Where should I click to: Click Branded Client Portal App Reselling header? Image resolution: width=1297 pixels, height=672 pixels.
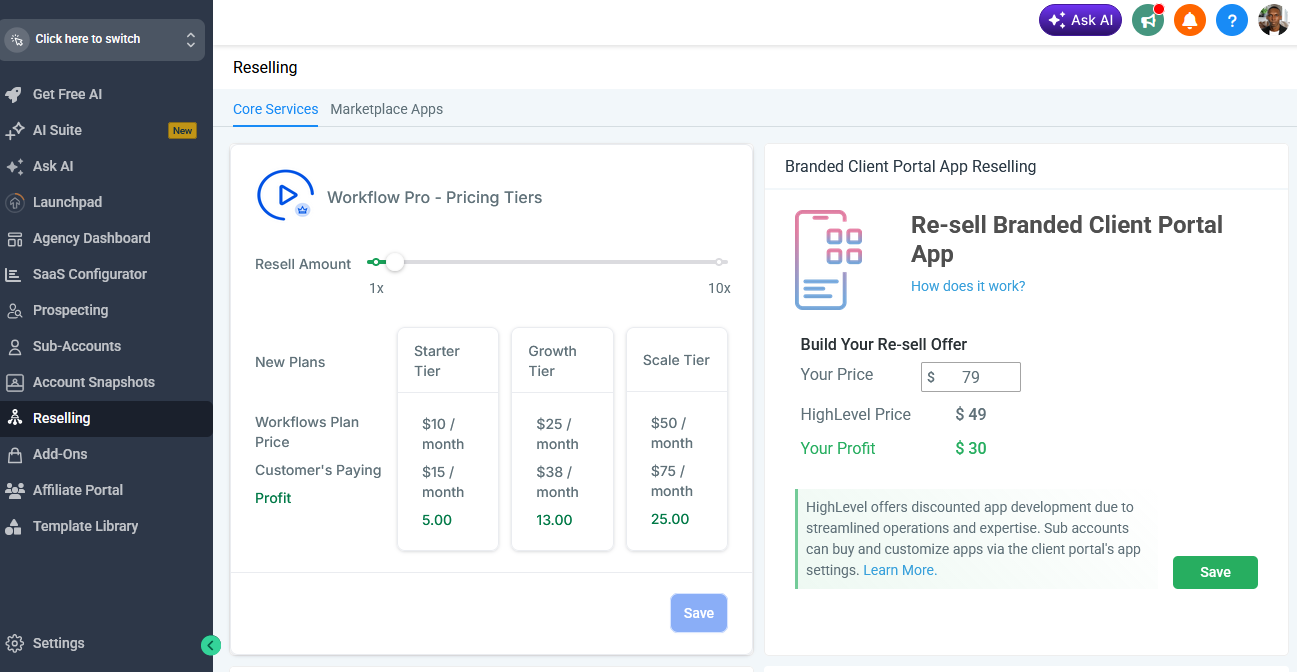(x=910, y=166)
